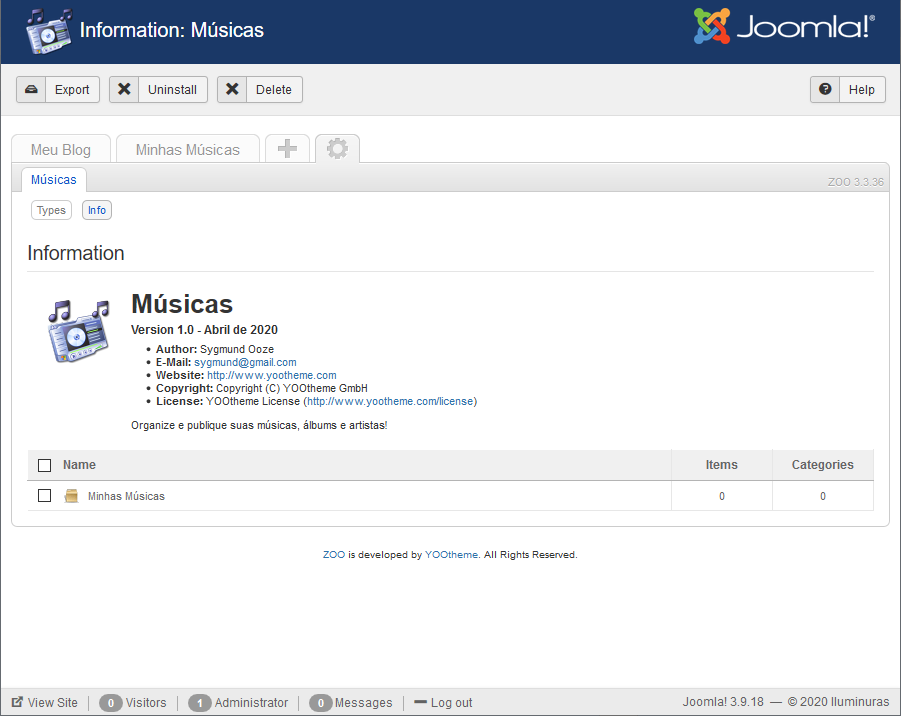The height and width of the screenshot is (716, 901).
Task: Click the Delete toolbar button
Action: [x=260, y=90]
